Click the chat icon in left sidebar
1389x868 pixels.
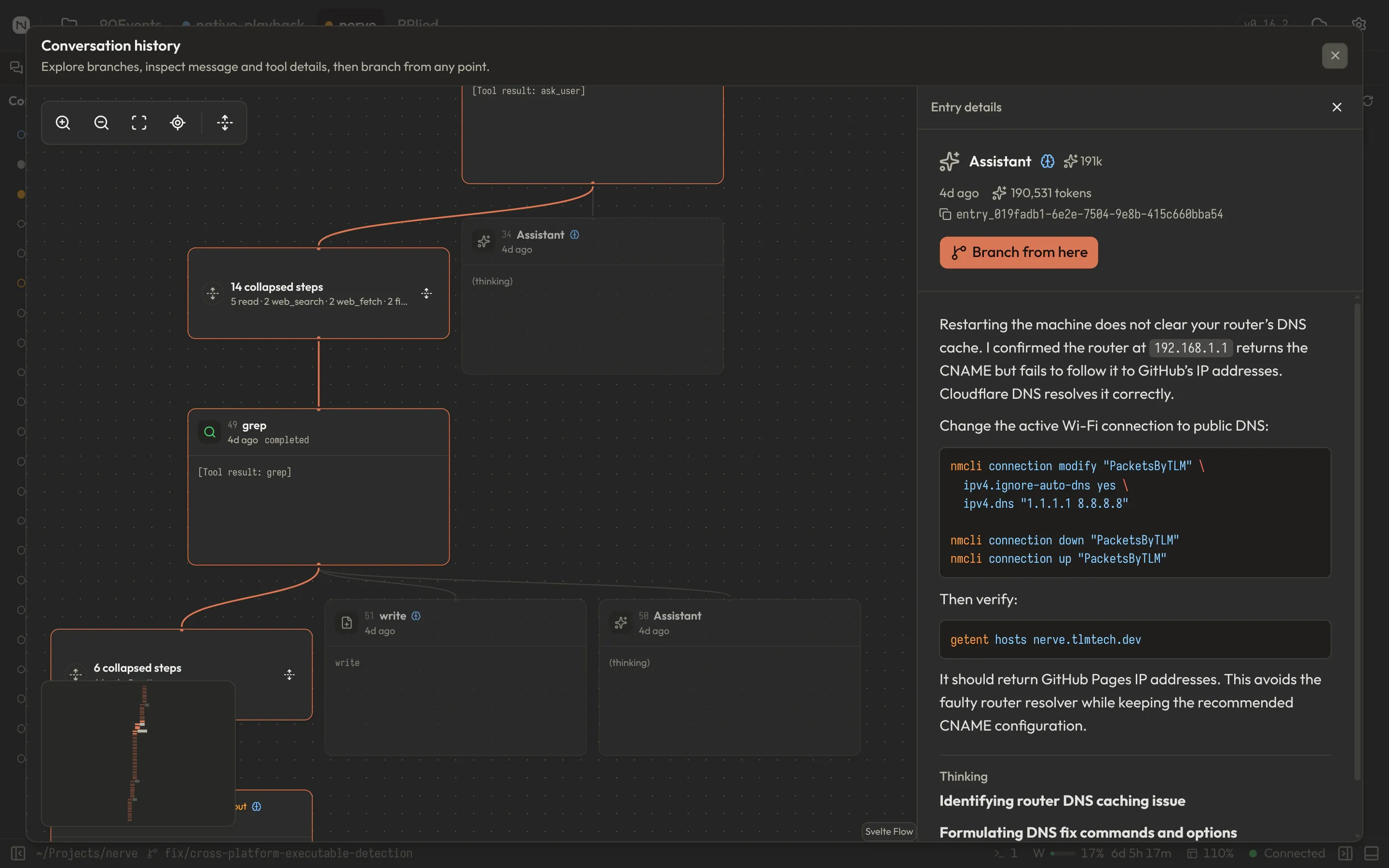click(17, 67)
